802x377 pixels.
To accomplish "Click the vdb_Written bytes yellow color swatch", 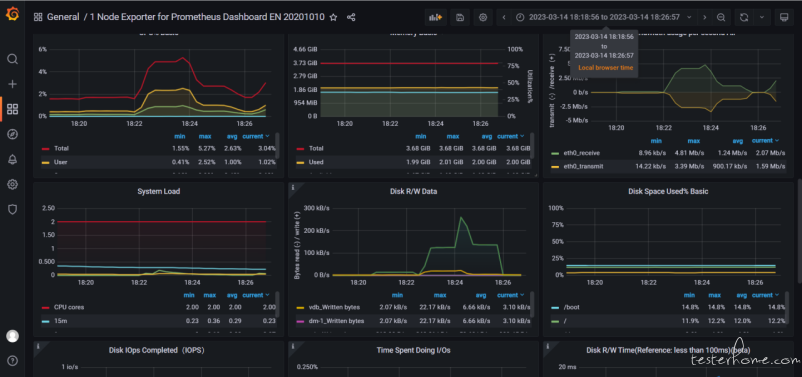I will click(301, 307).
